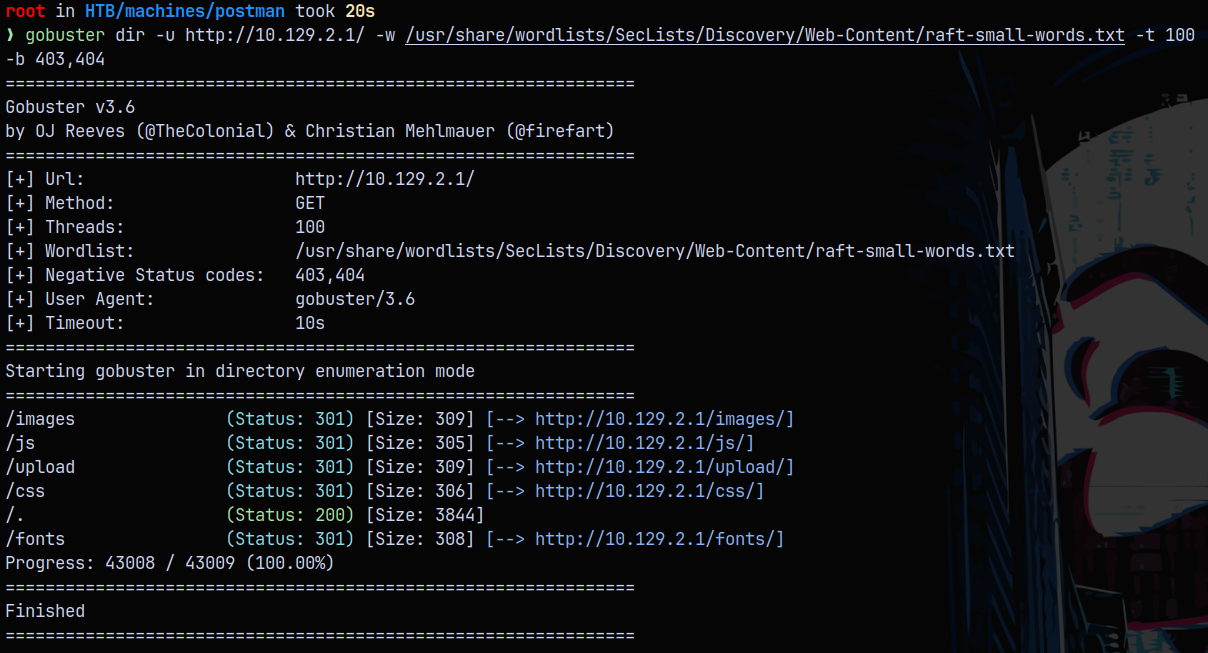This screenshot has height=653, width=1208.
Task: Click the /css result path
Action: click(x=25, y=491)
